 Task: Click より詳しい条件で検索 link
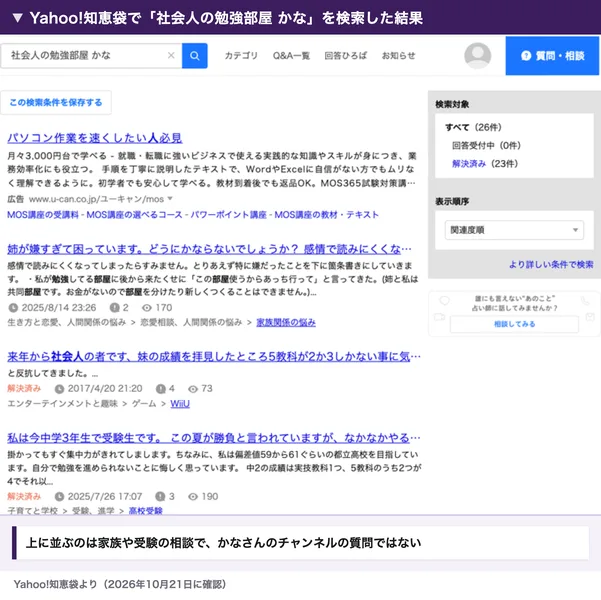[551, 265]
